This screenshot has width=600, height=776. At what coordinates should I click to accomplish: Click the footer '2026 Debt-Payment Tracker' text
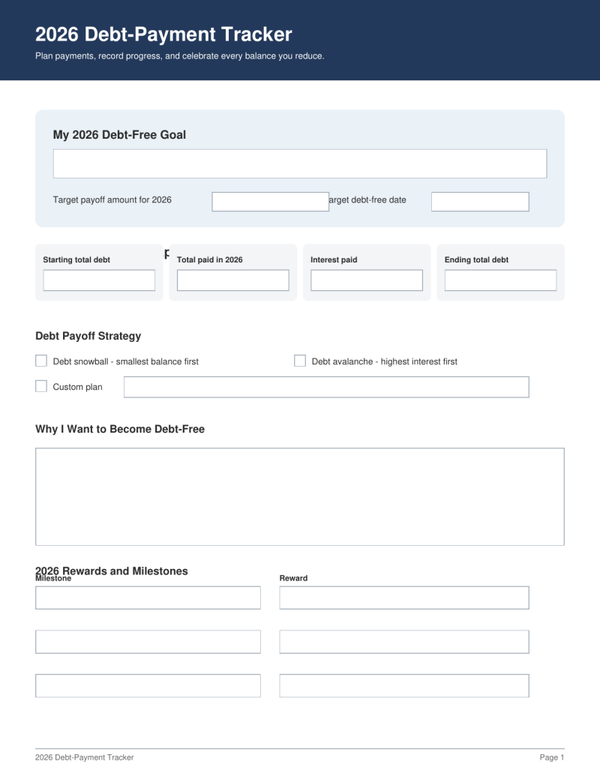tap(84, 757)
